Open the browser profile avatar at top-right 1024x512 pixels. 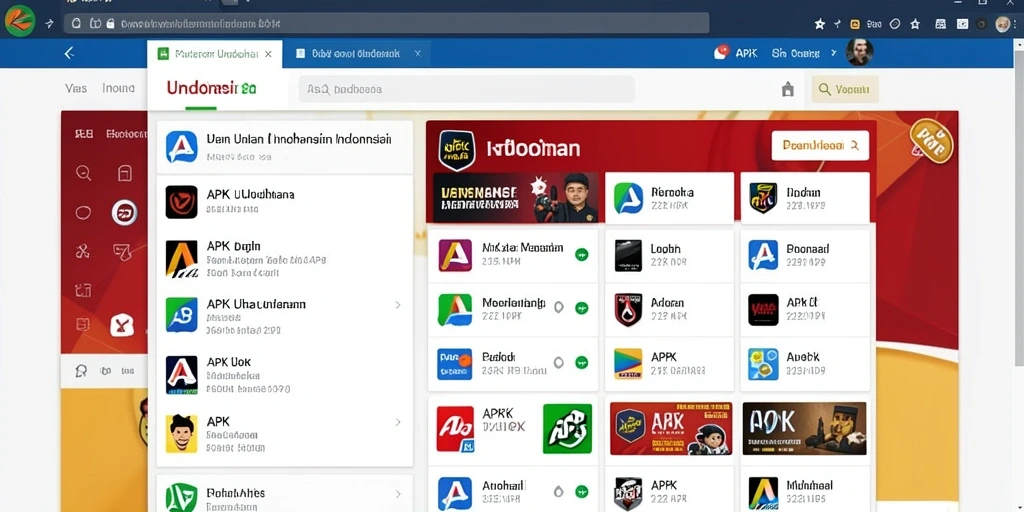point(1002,24)
